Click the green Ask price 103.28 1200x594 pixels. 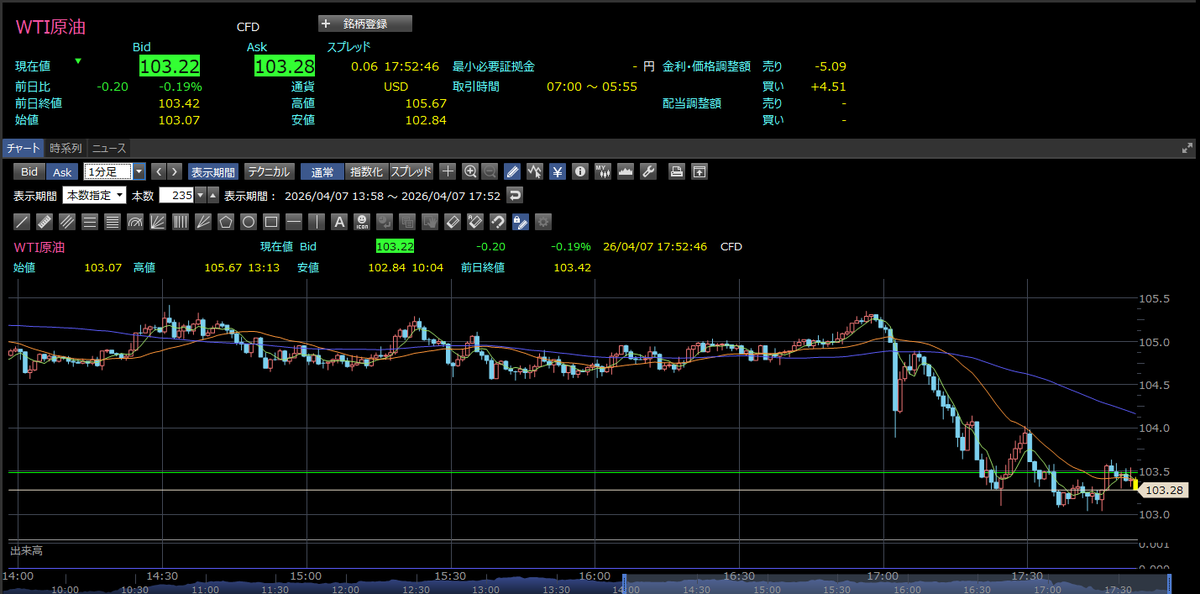285,66
